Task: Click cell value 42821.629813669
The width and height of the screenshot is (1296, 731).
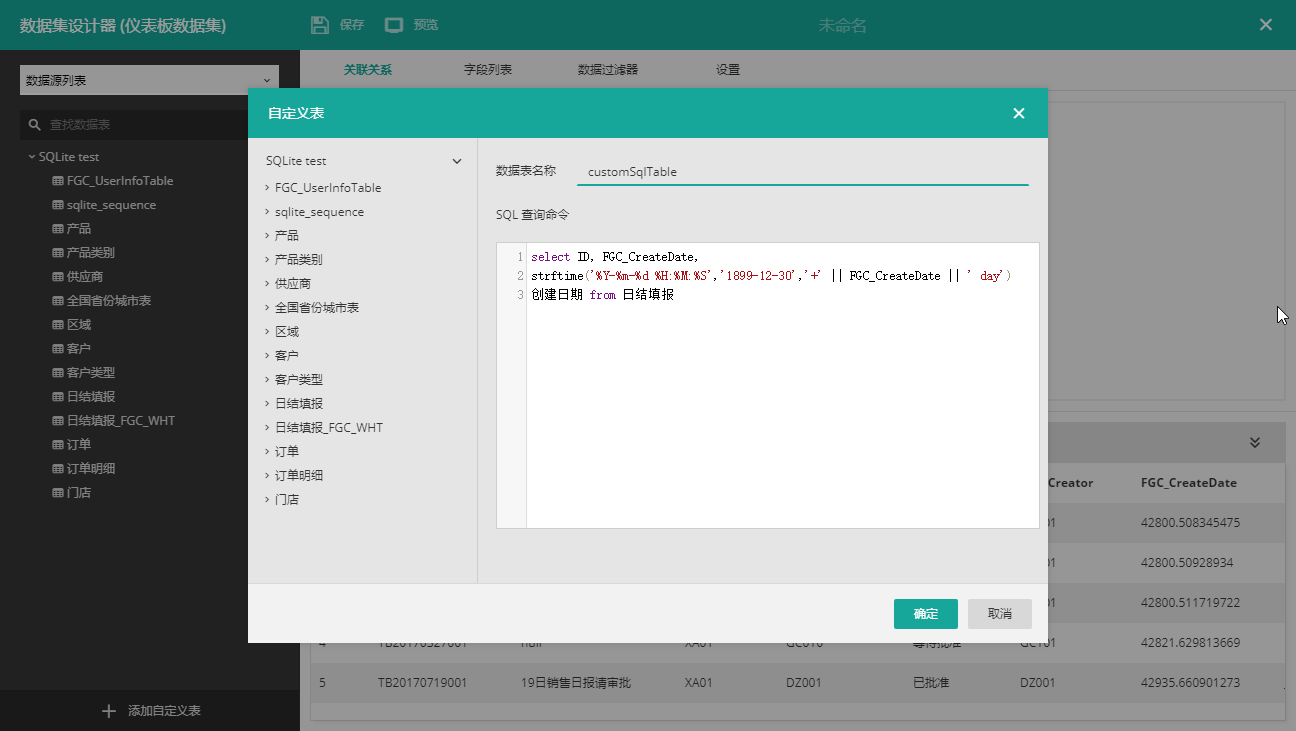Action: click(1190, 643)
